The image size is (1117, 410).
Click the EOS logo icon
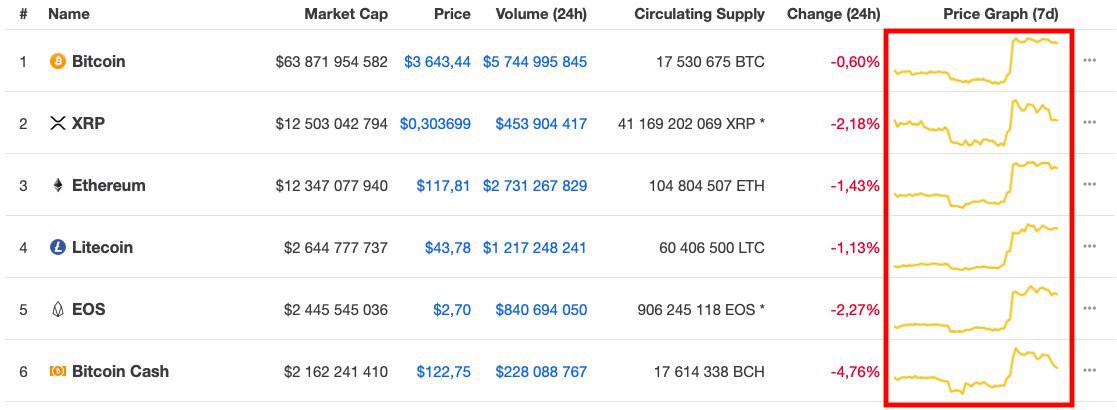(57, 310)
